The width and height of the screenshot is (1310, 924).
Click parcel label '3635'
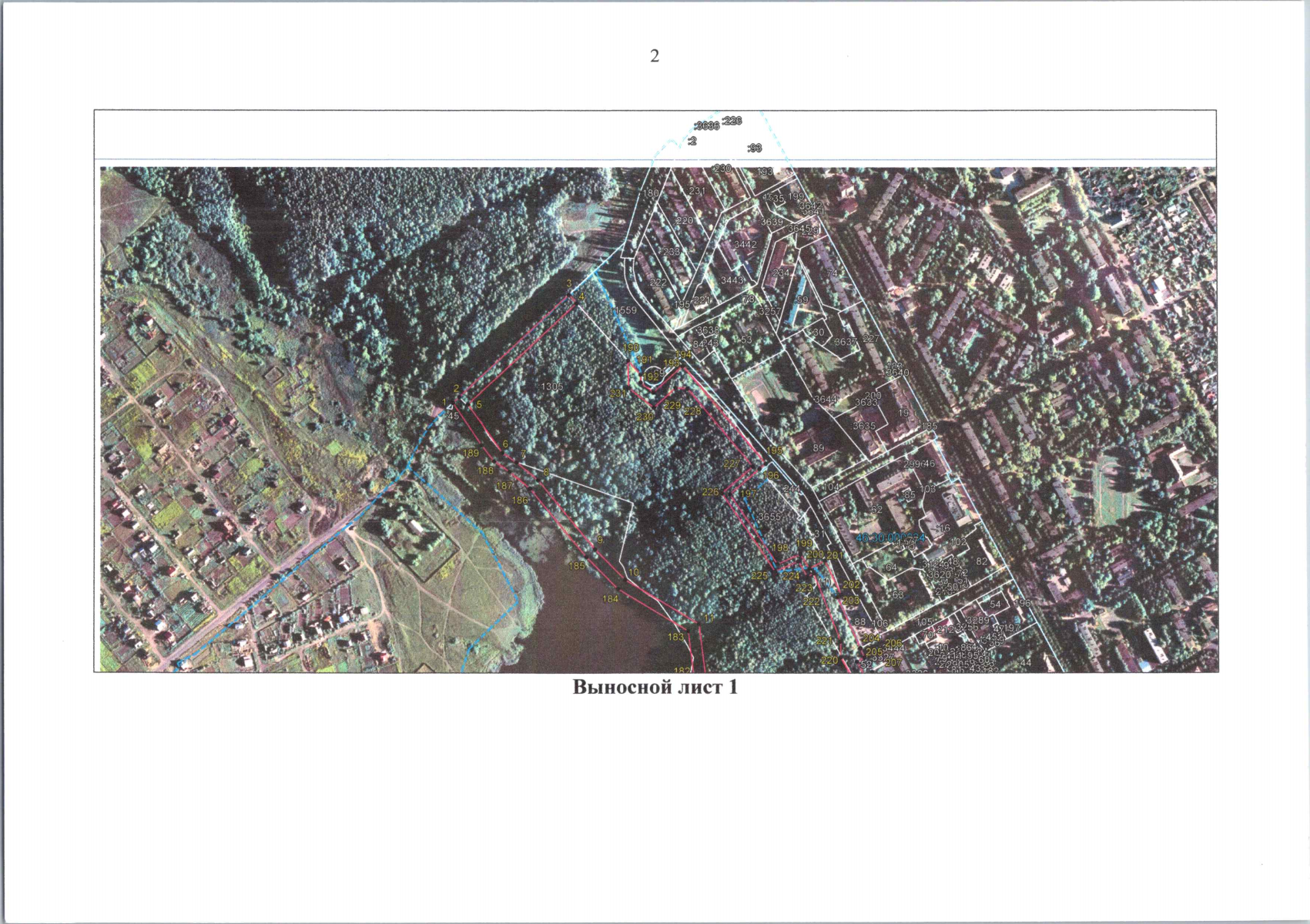[x=863, y=426]
